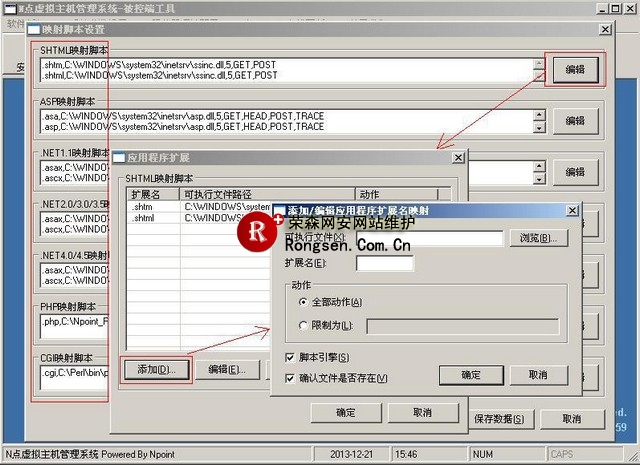Select the 全部动作 radio button

(304, 302)
